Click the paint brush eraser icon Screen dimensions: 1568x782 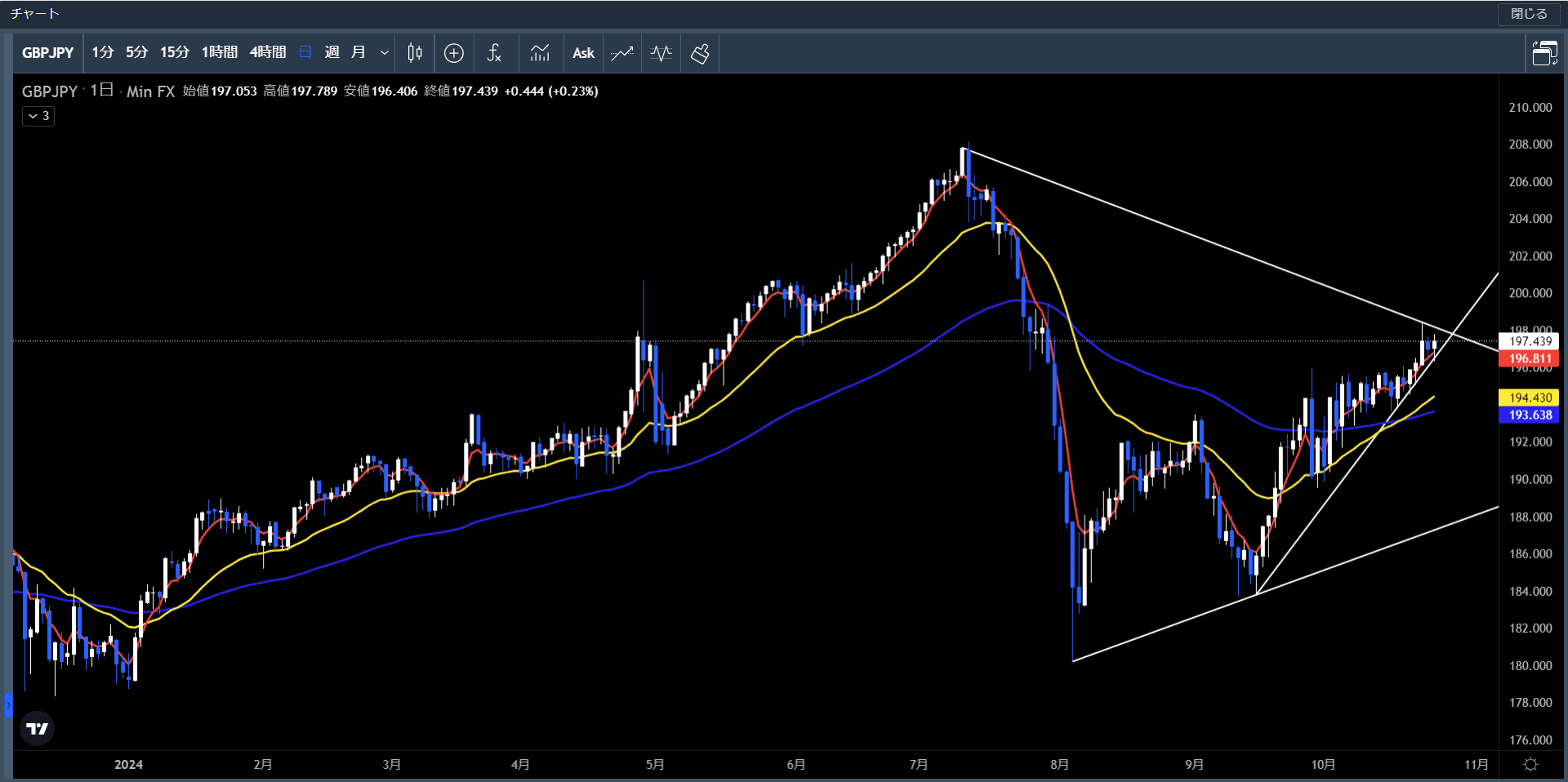tap(700, 53)
